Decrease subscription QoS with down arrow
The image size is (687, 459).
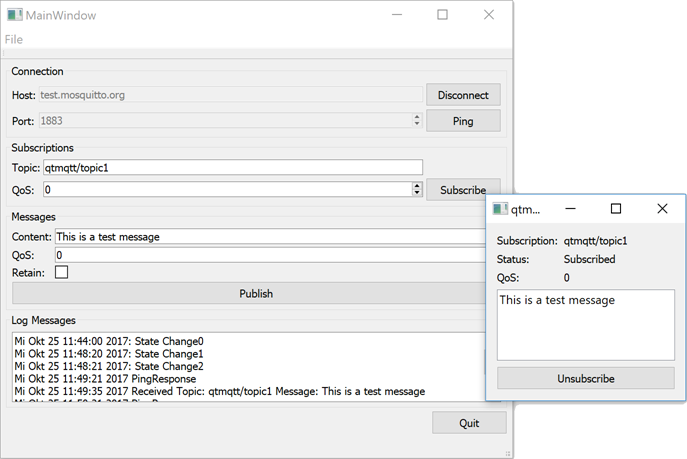417,193
